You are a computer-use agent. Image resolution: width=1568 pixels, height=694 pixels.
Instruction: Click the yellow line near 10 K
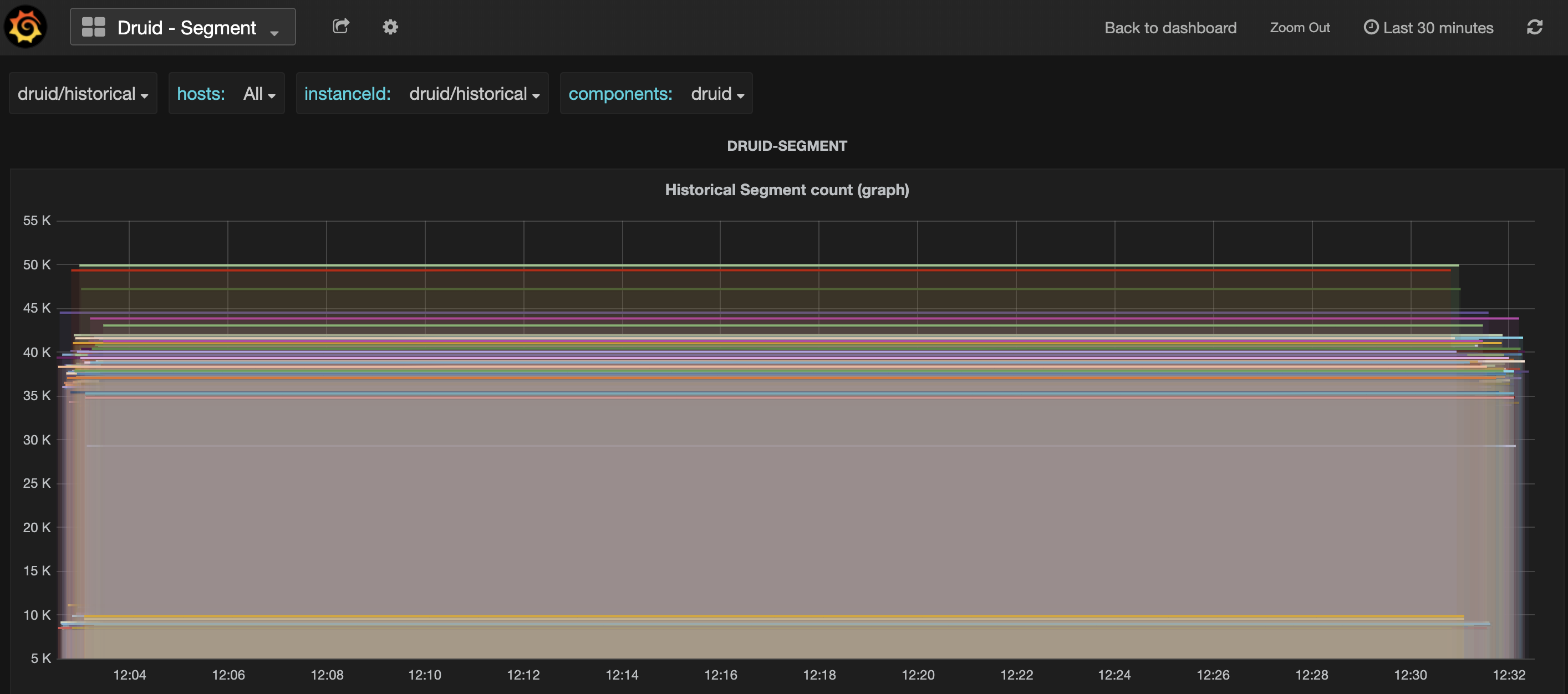coord(767,617)
